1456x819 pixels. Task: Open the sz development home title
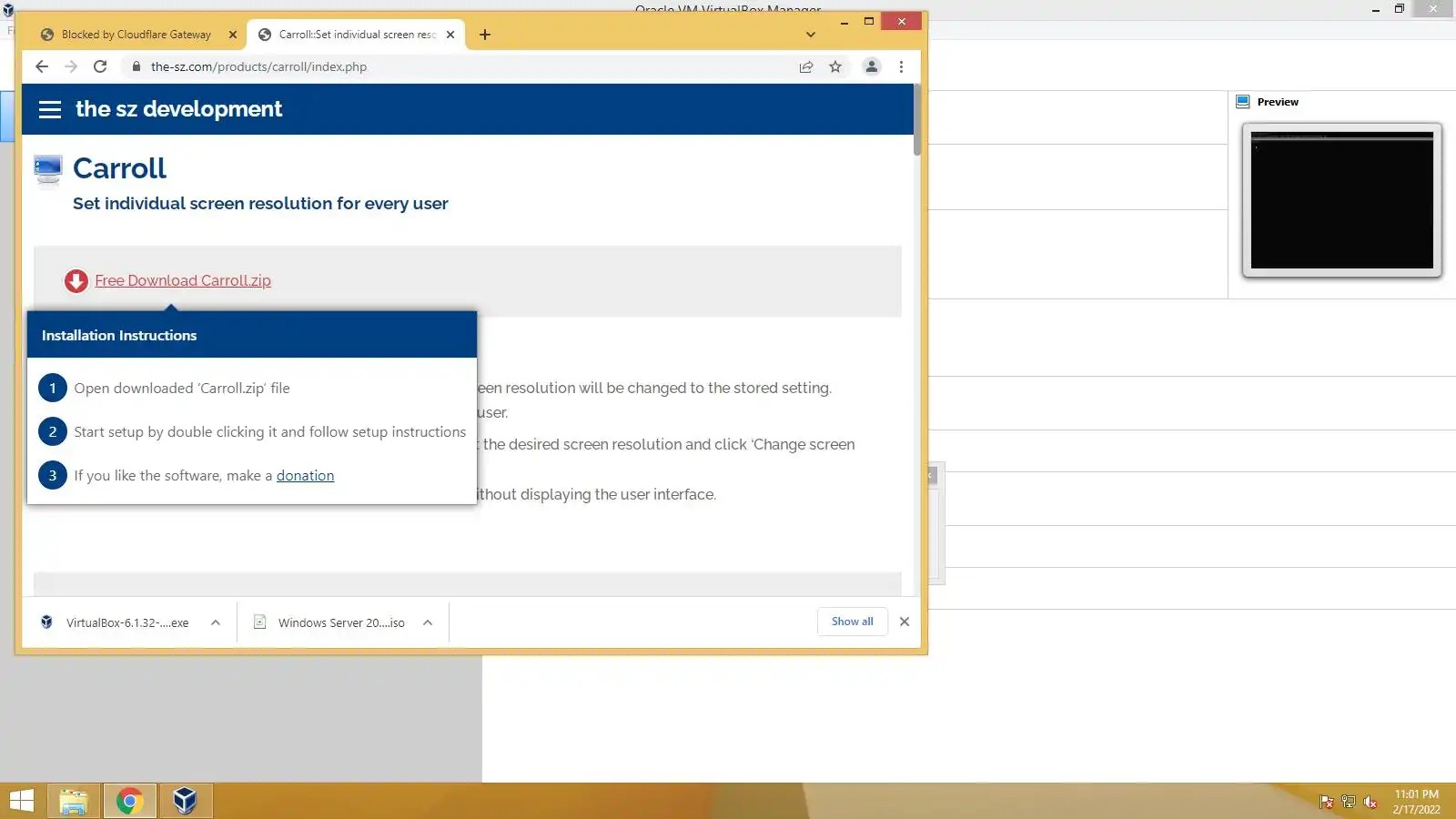[179, 109]
